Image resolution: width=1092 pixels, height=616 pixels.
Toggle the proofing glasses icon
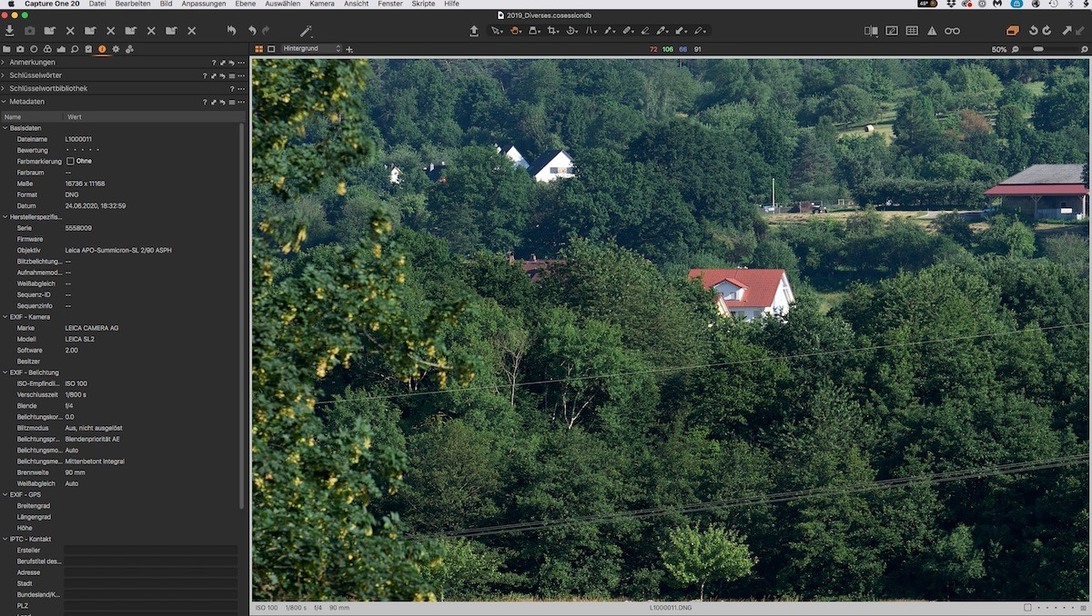952,31
